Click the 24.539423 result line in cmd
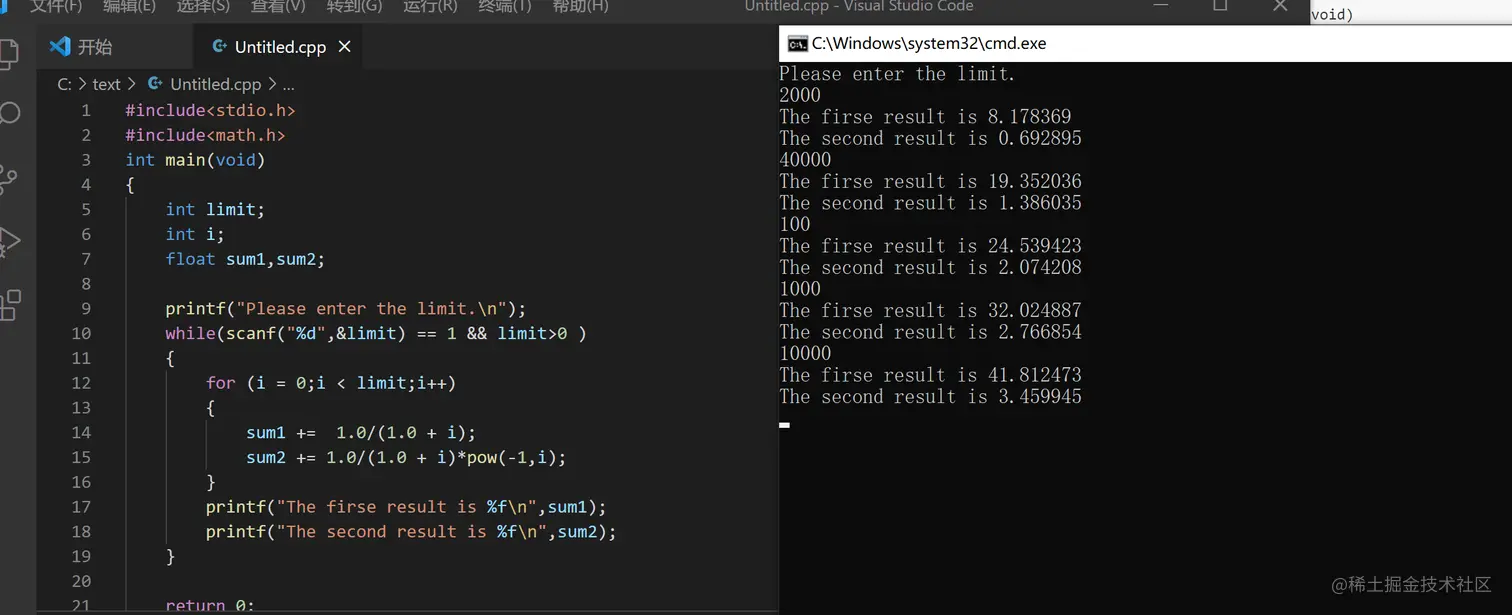The height and width of the screenshot is (615, 1512). (x=930, y=246)
